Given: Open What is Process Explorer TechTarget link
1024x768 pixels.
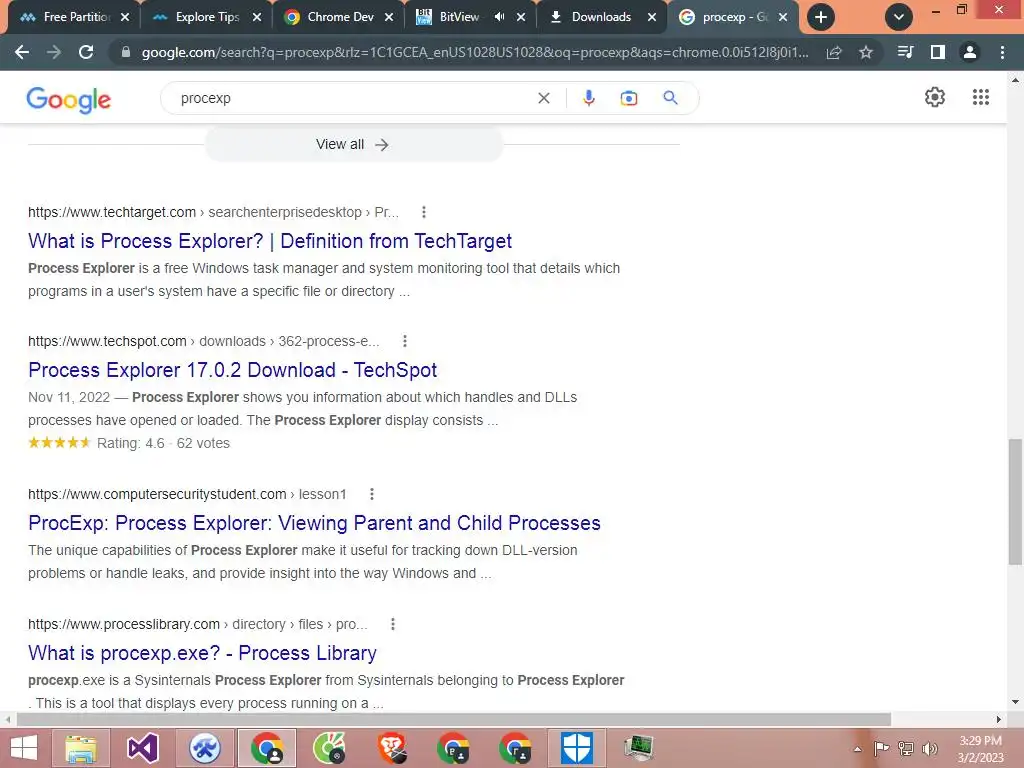Looking at the screenshot, I should point(270,241).
